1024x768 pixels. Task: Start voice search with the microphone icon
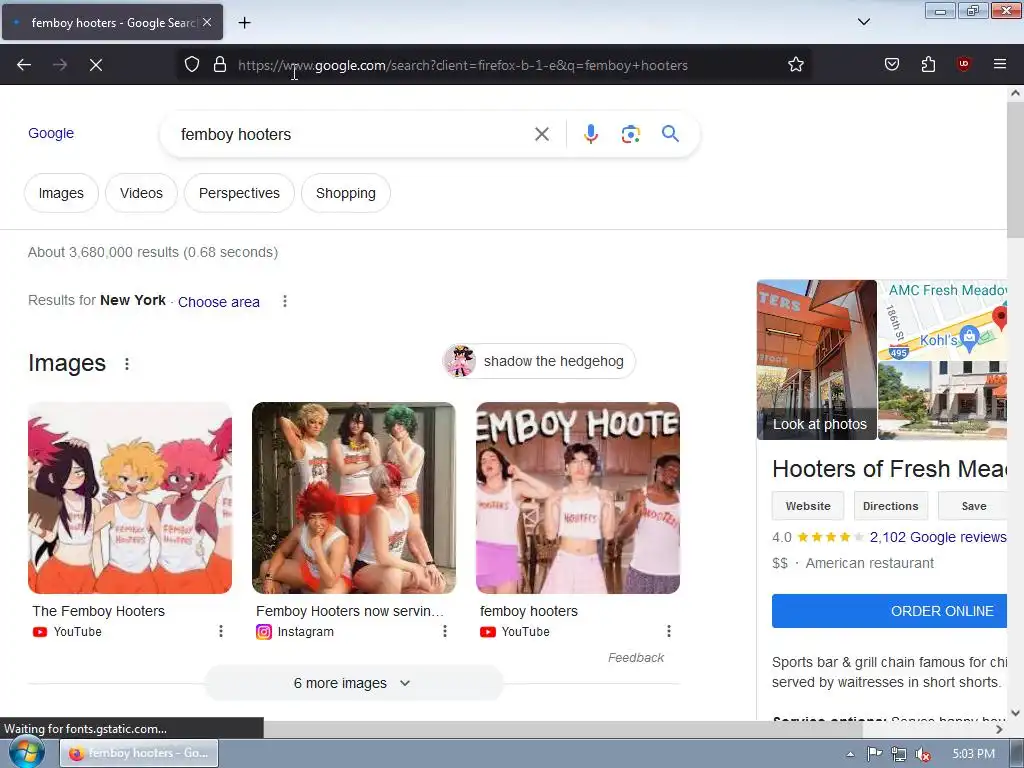(590, 134)
